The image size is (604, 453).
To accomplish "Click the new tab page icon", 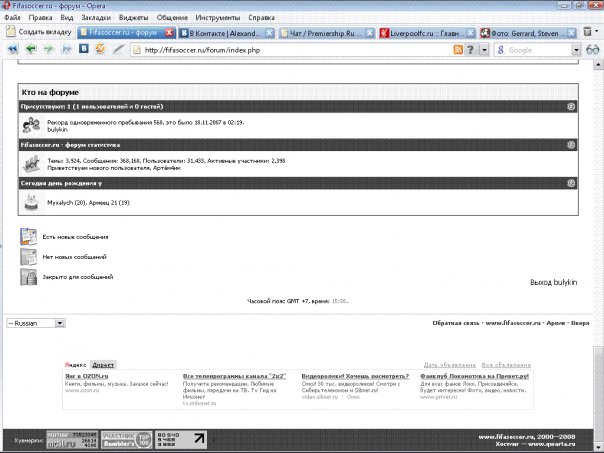I will click(x=11, y=32).
